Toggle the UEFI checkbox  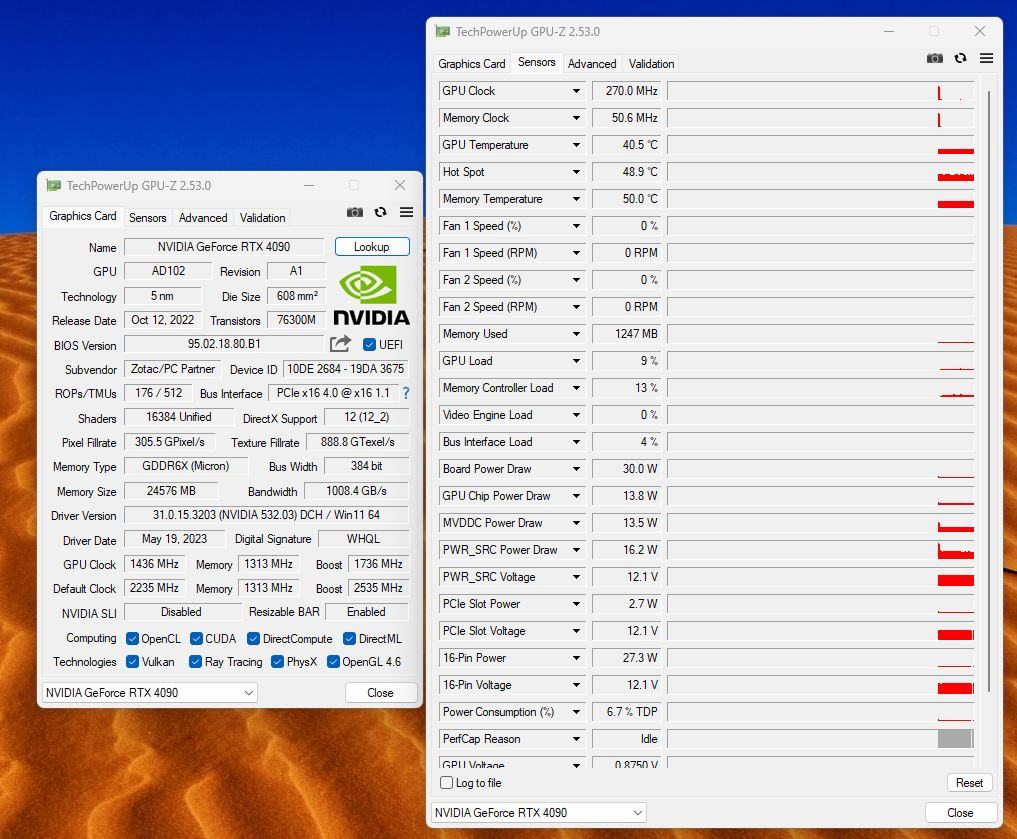coord(369,344)
